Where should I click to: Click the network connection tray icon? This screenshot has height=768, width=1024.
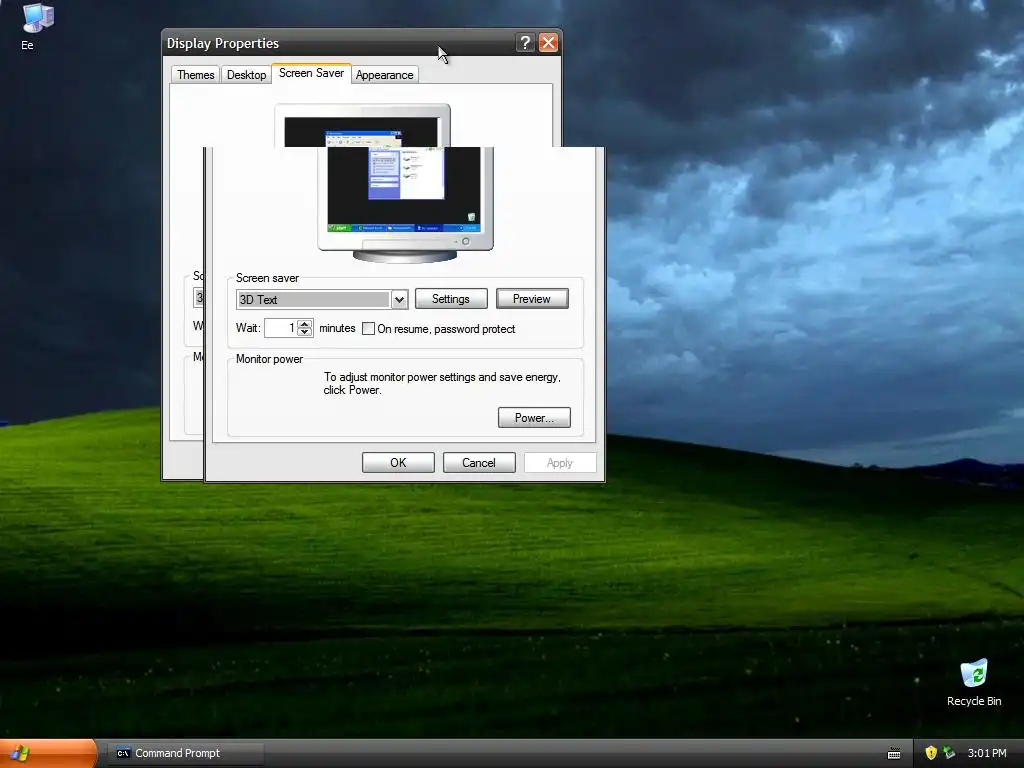[949, 753]
